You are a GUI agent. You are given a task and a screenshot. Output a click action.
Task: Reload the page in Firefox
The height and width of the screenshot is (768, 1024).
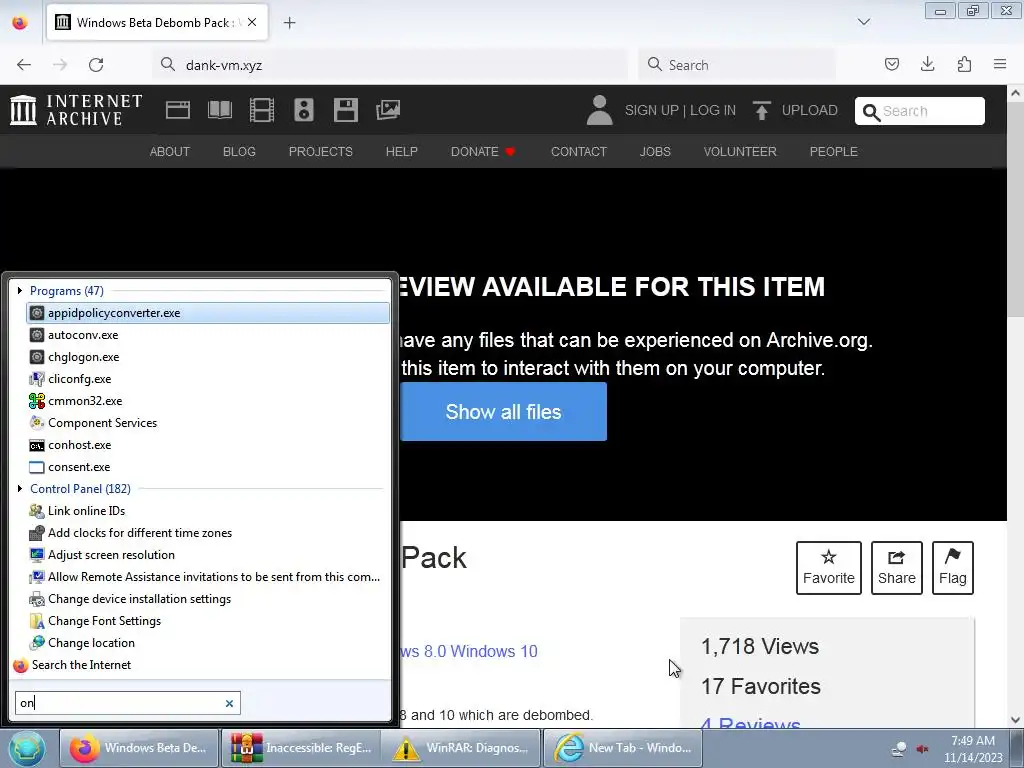coord(96,65)
